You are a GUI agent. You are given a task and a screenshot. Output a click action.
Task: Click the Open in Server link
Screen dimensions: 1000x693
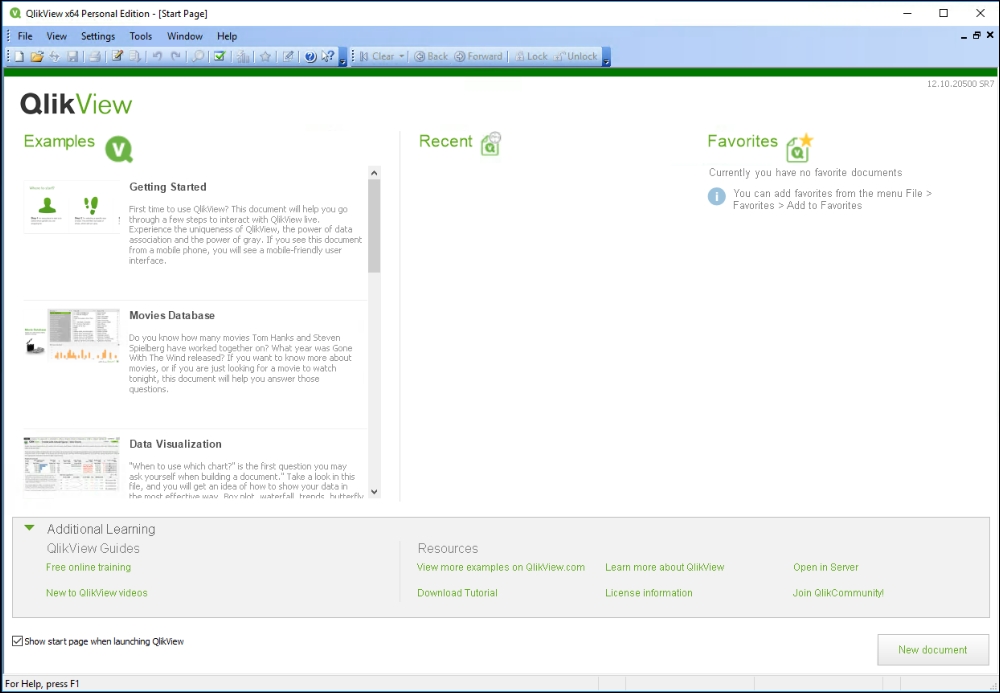[x=826, y=567]
